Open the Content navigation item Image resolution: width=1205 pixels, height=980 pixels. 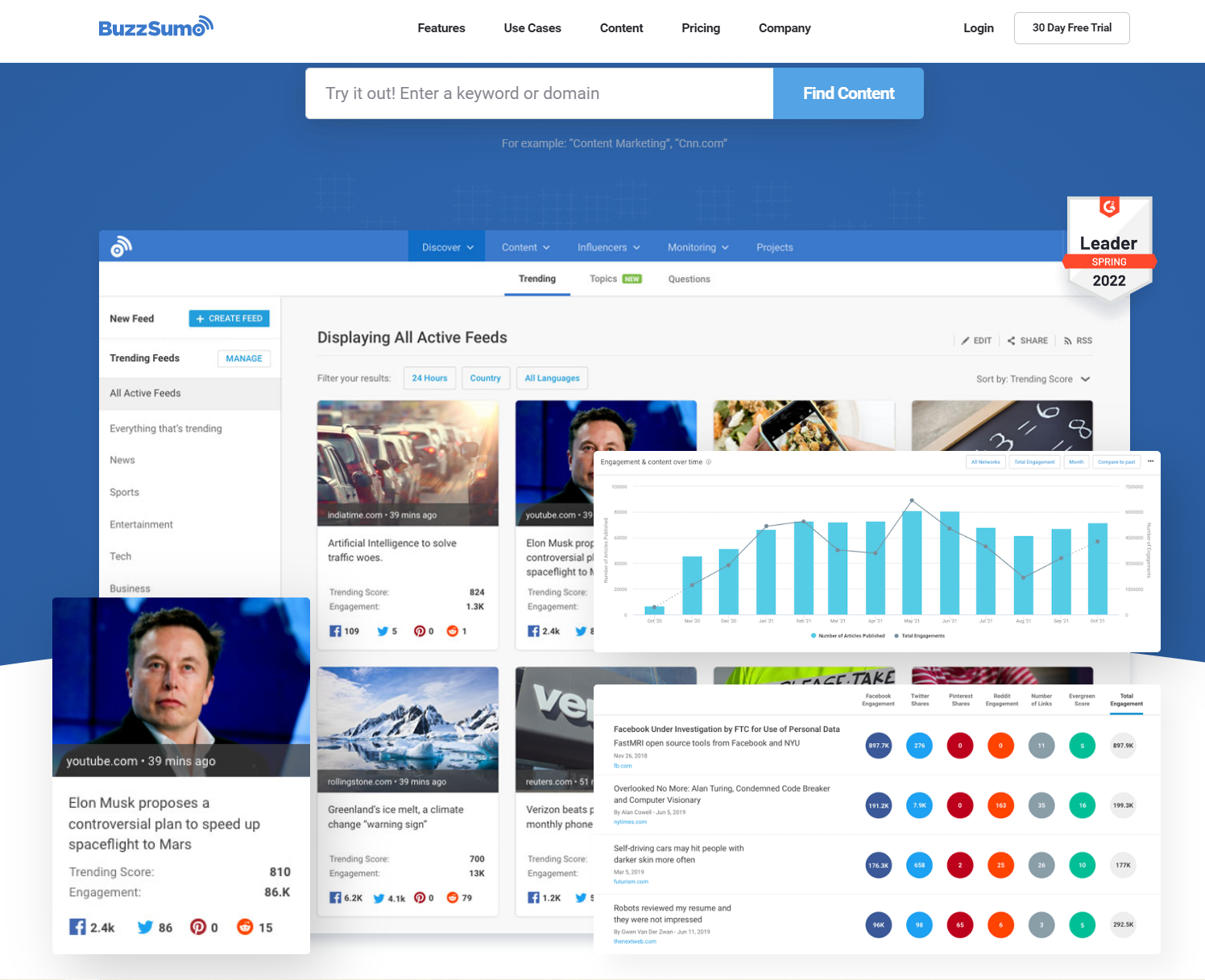[x=621, y=28]
